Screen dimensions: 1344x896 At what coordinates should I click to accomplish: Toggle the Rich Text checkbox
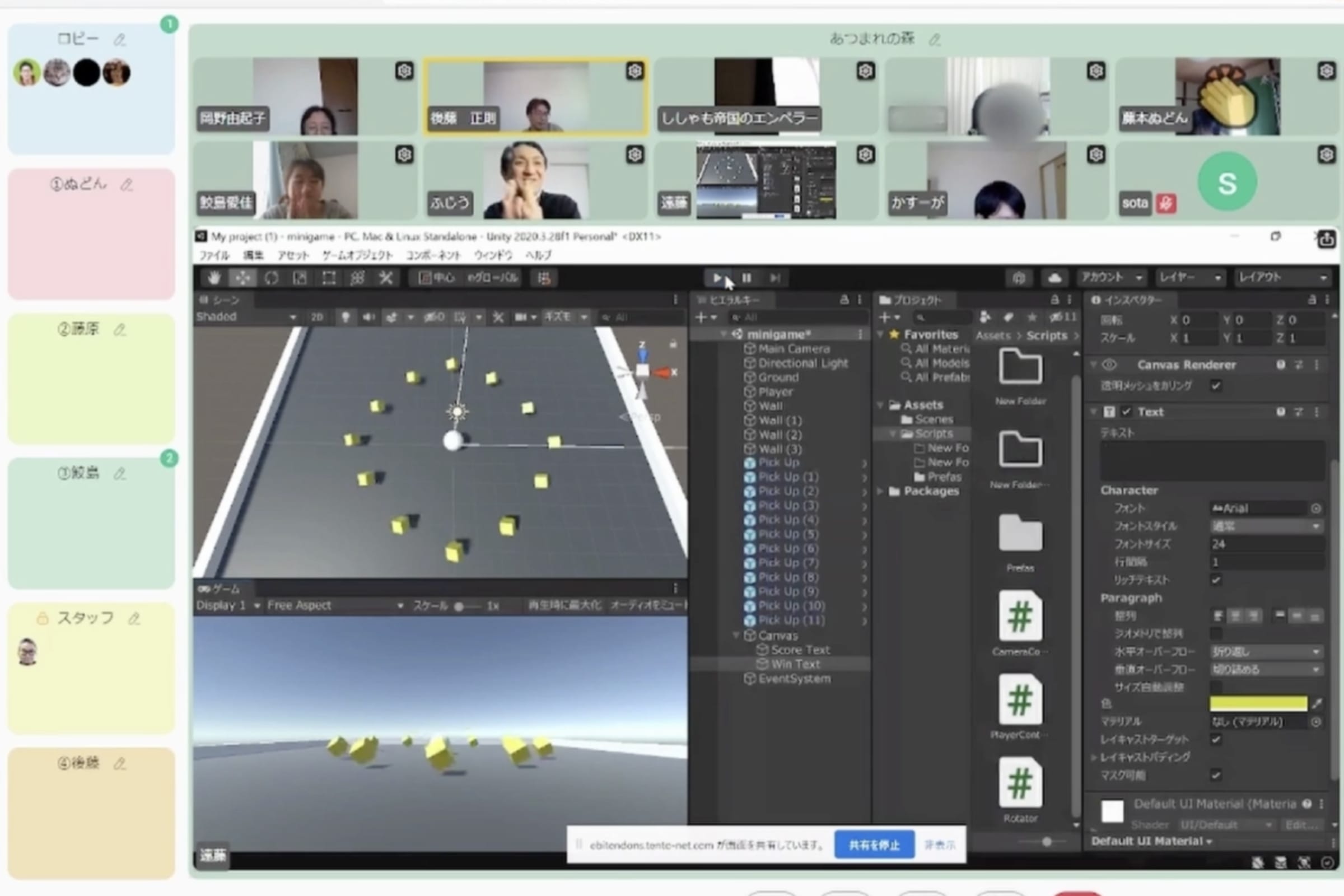point(1216,580)
